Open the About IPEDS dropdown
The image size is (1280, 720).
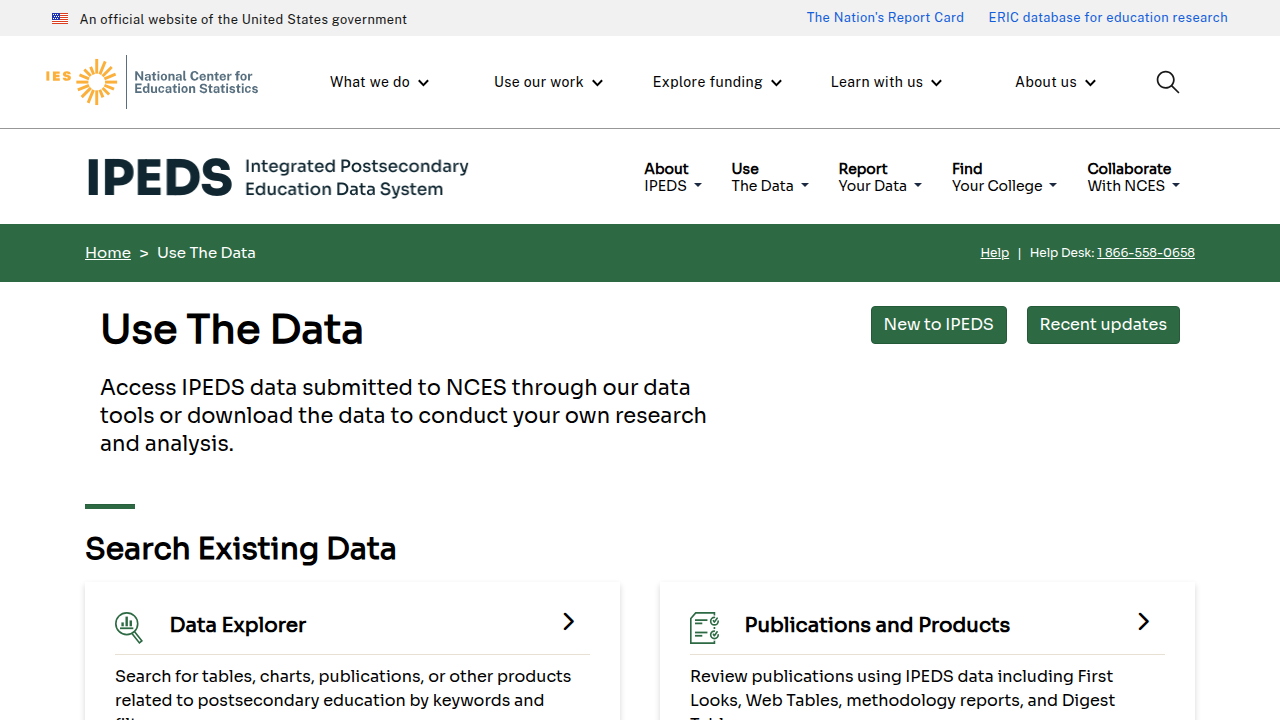pos(673,177)
